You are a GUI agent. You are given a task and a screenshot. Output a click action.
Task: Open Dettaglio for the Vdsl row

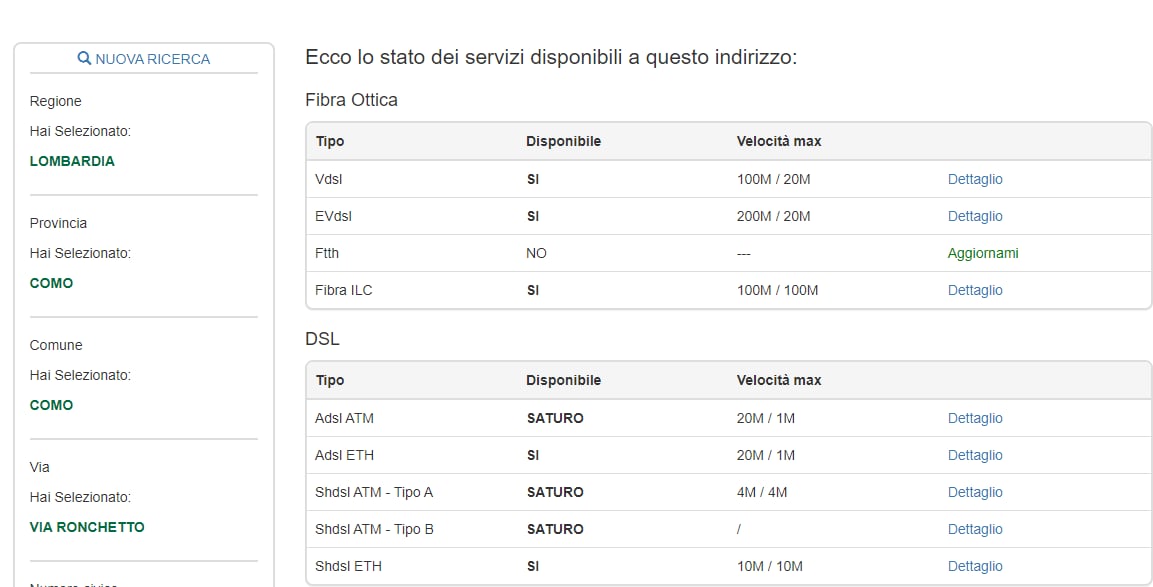[x=975, y=179]
